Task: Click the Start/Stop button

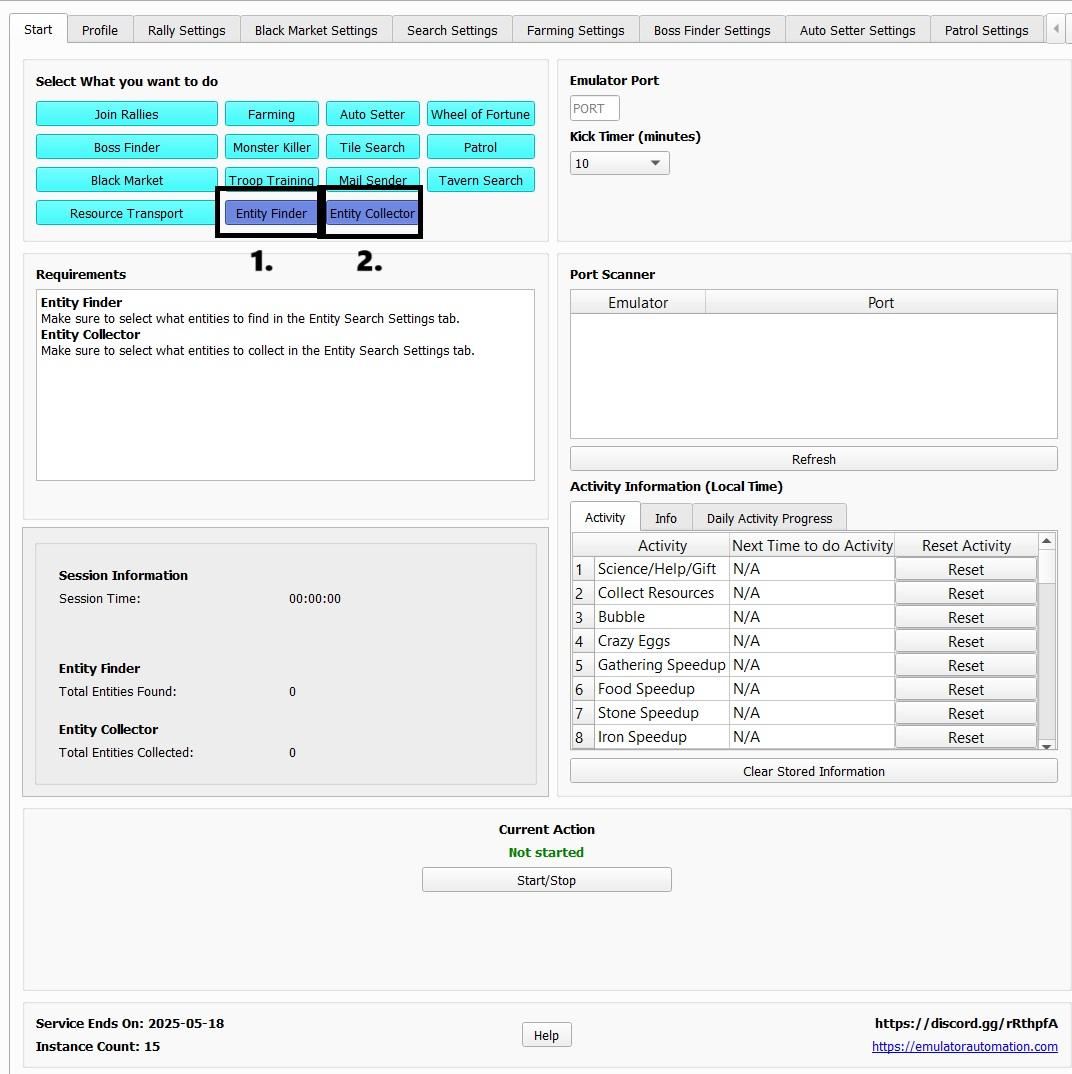Action: coord(547,880)
